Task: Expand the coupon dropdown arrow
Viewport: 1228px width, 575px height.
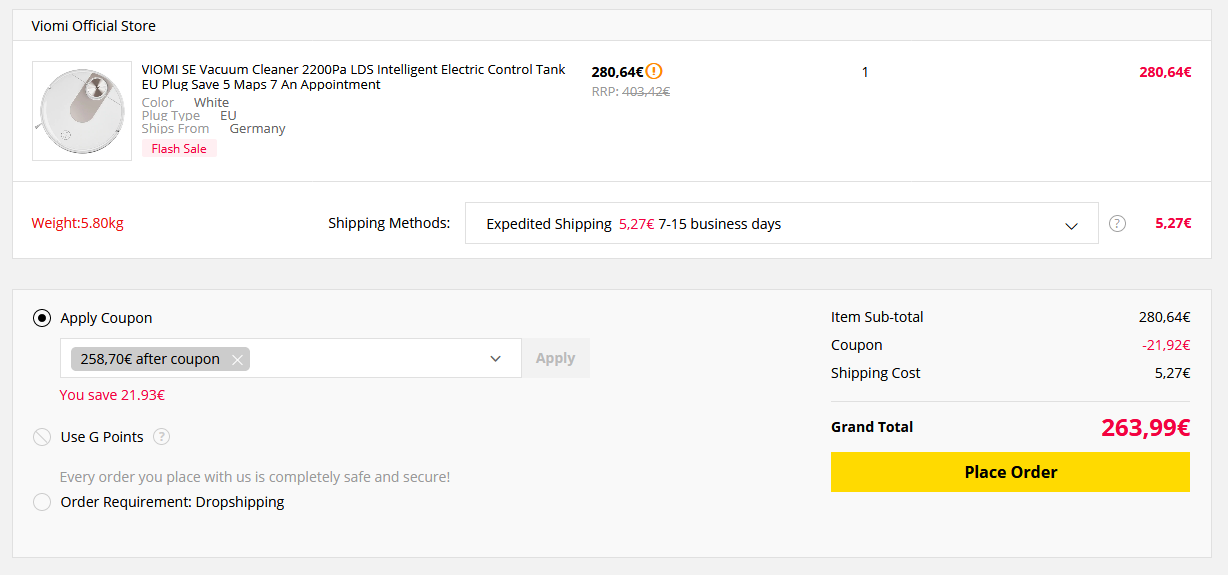Action: 495,359
